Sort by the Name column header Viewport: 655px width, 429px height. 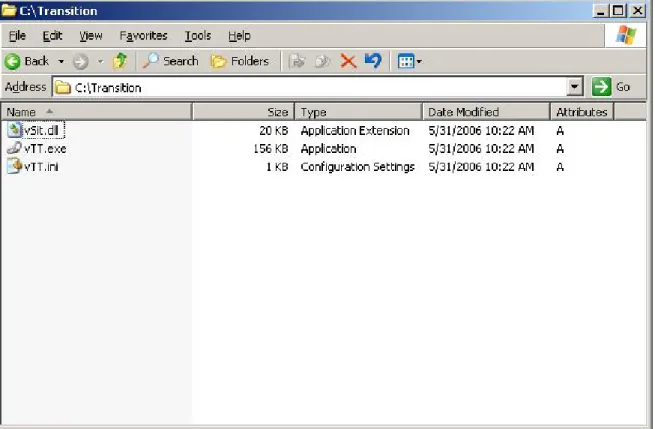pyautogui.click(x=97, y=112)
